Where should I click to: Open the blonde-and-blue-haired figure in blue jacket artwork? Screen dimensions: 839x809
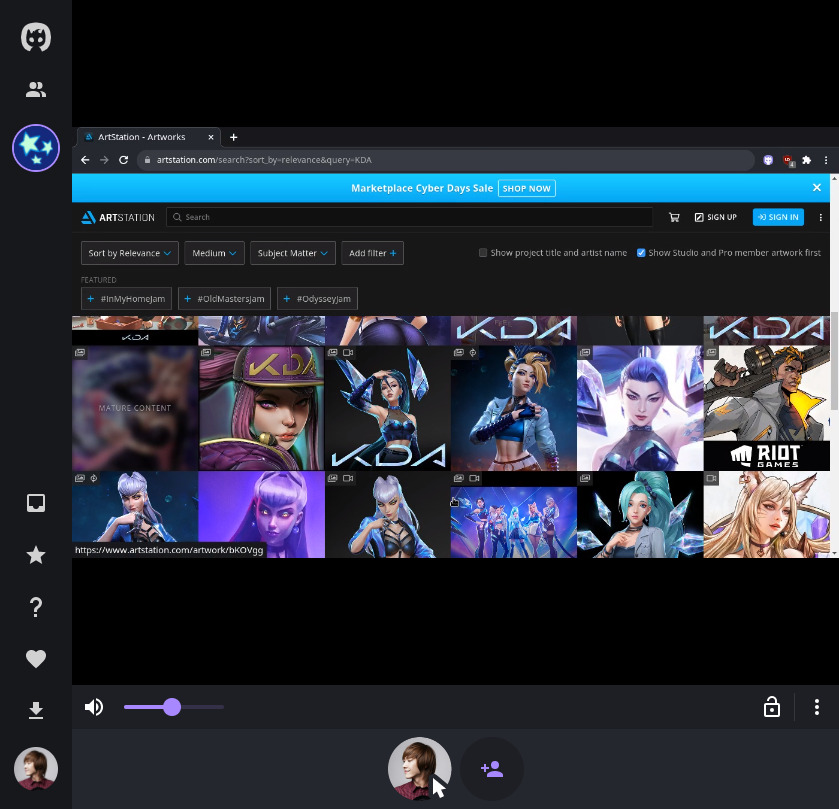pos(514,408)
